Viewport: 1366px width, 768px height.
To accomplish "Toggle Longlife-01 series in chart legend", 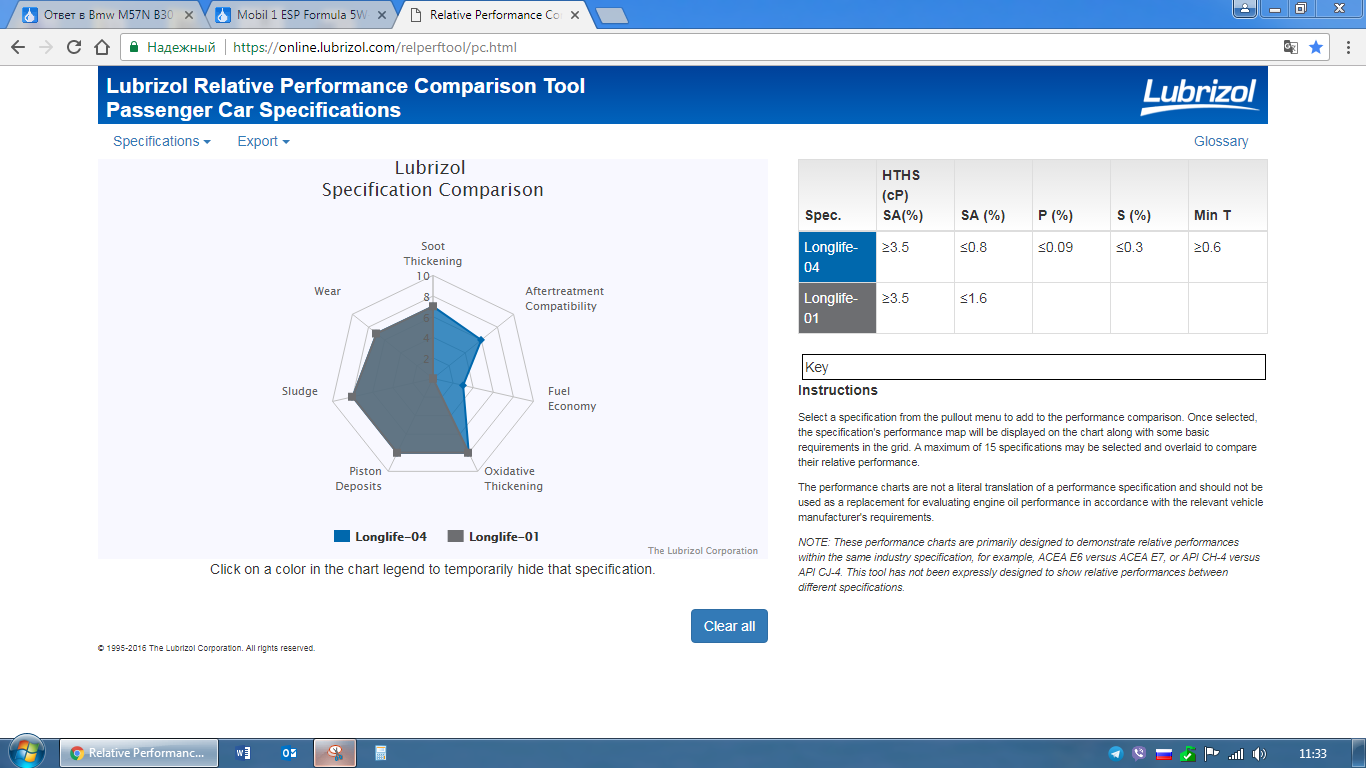I will point(494,537).
